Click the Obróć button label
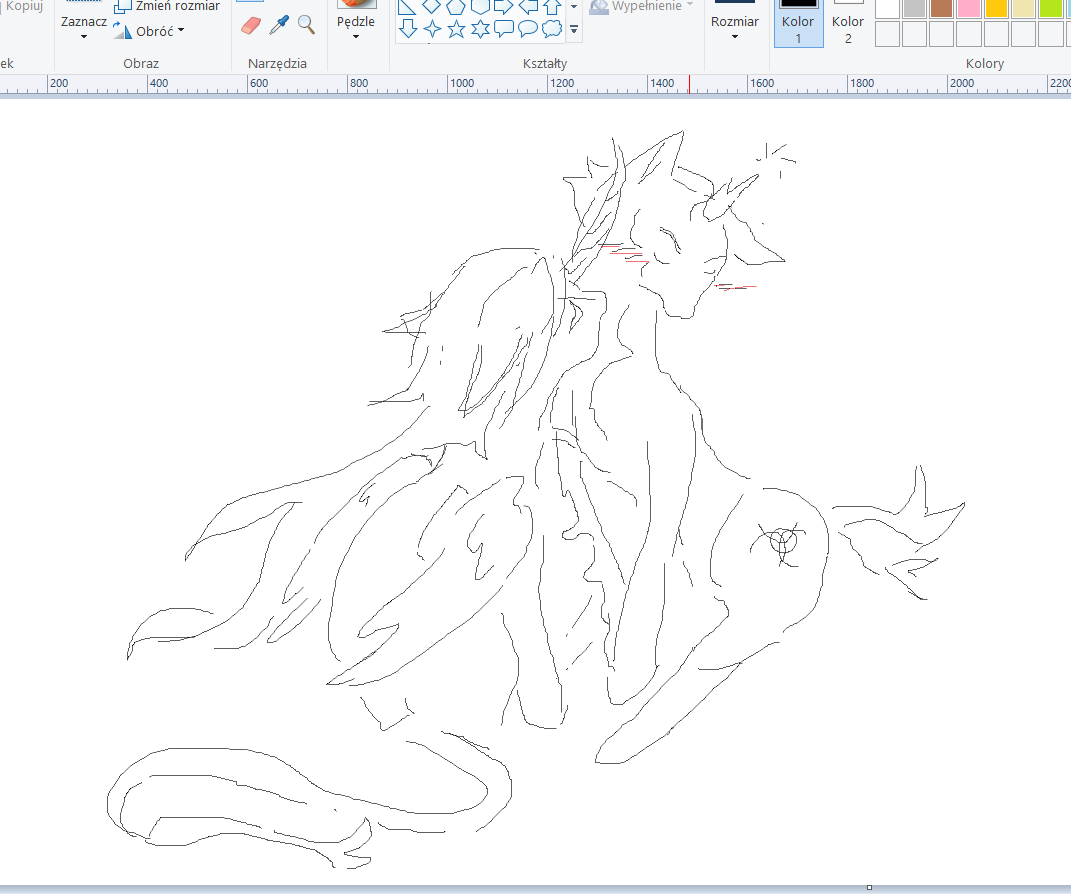The height and width of the screenshot is (894, 1071). (x=155, y=31)
